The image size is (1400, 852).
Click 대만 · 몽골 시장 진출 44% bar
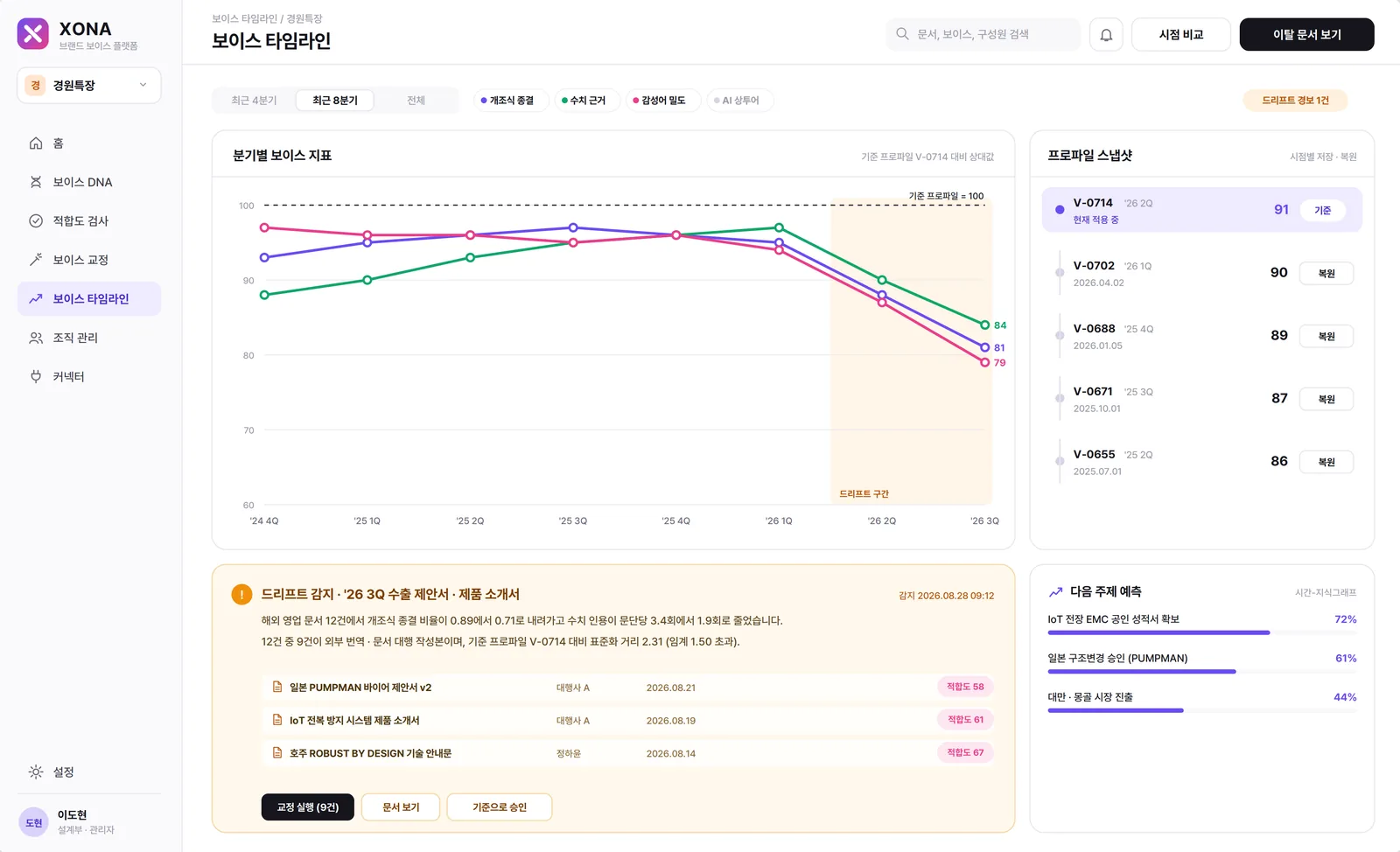coord(1202,710)
